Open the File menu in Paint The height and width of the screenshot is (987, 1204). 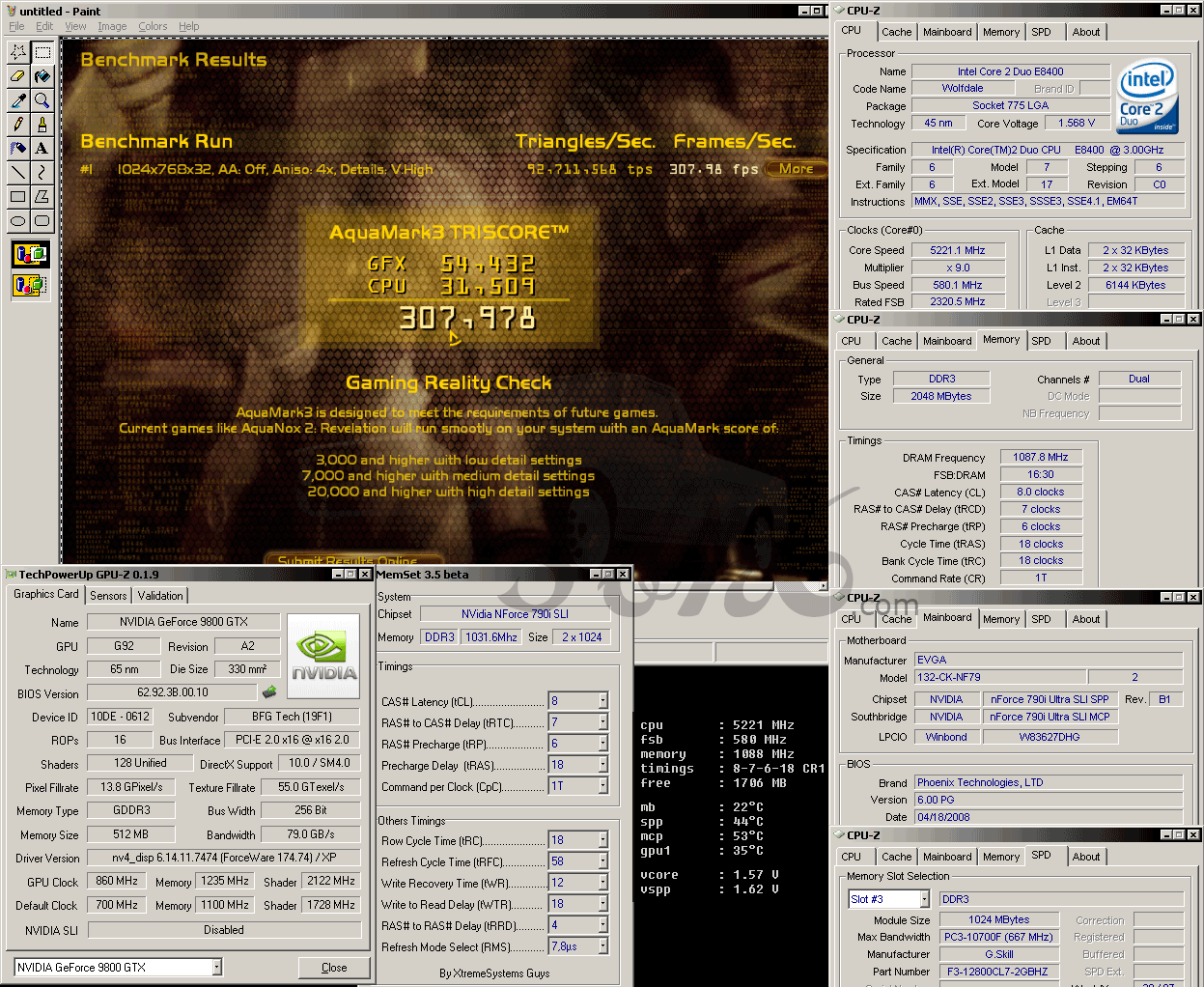(16, 26)
